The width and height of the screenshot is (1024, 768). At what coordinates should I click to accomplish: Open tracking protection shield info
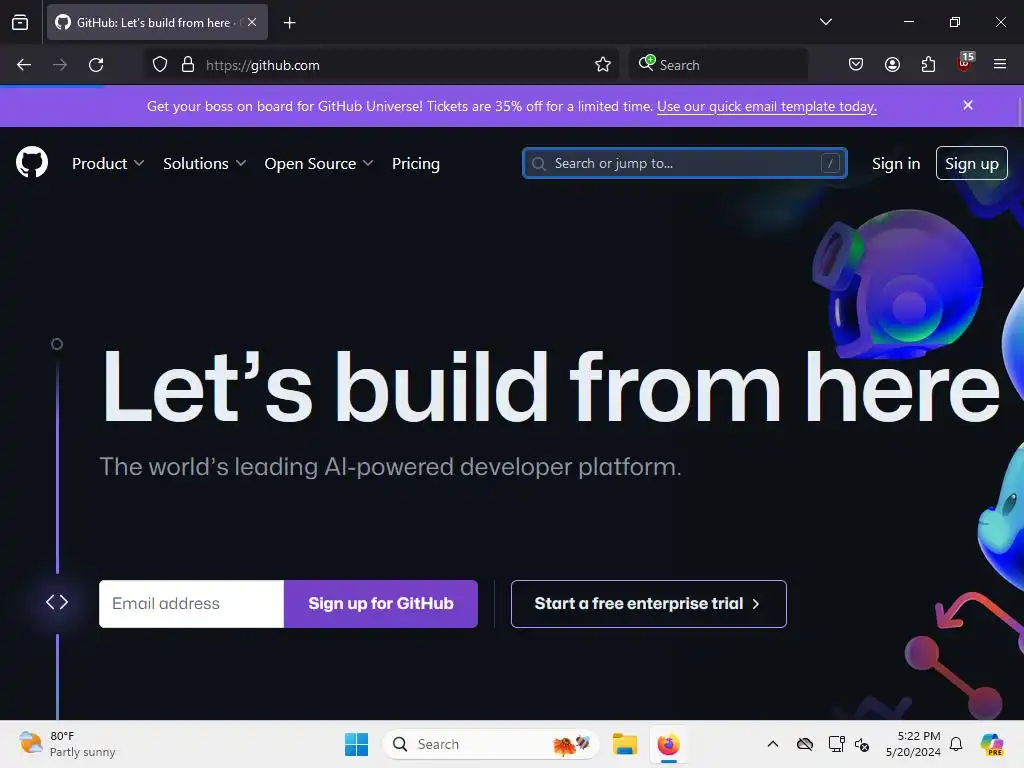tap(160, 65)
